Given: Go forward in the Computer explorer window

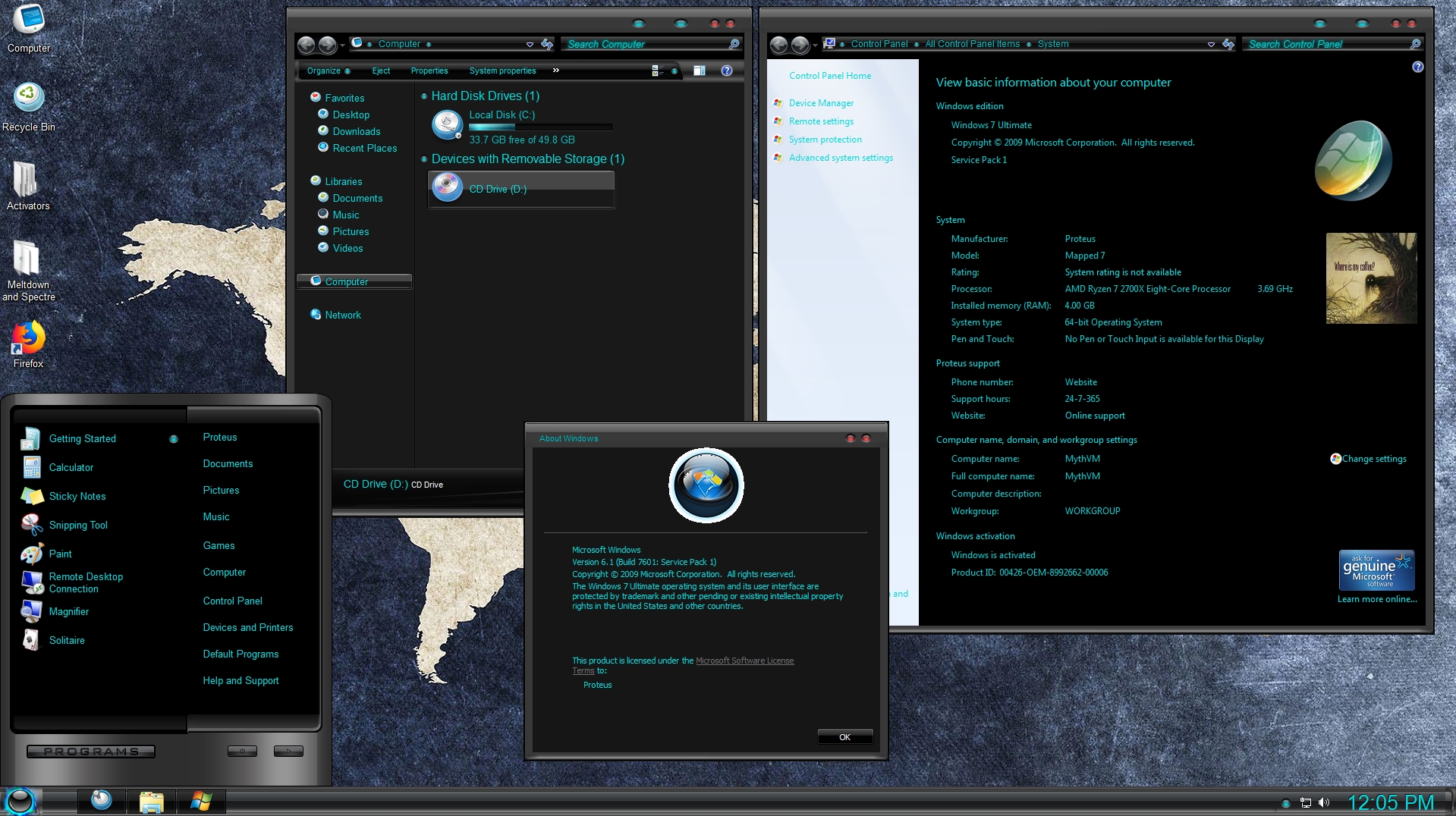Looking at the screenshot, I should coord(327,45).
